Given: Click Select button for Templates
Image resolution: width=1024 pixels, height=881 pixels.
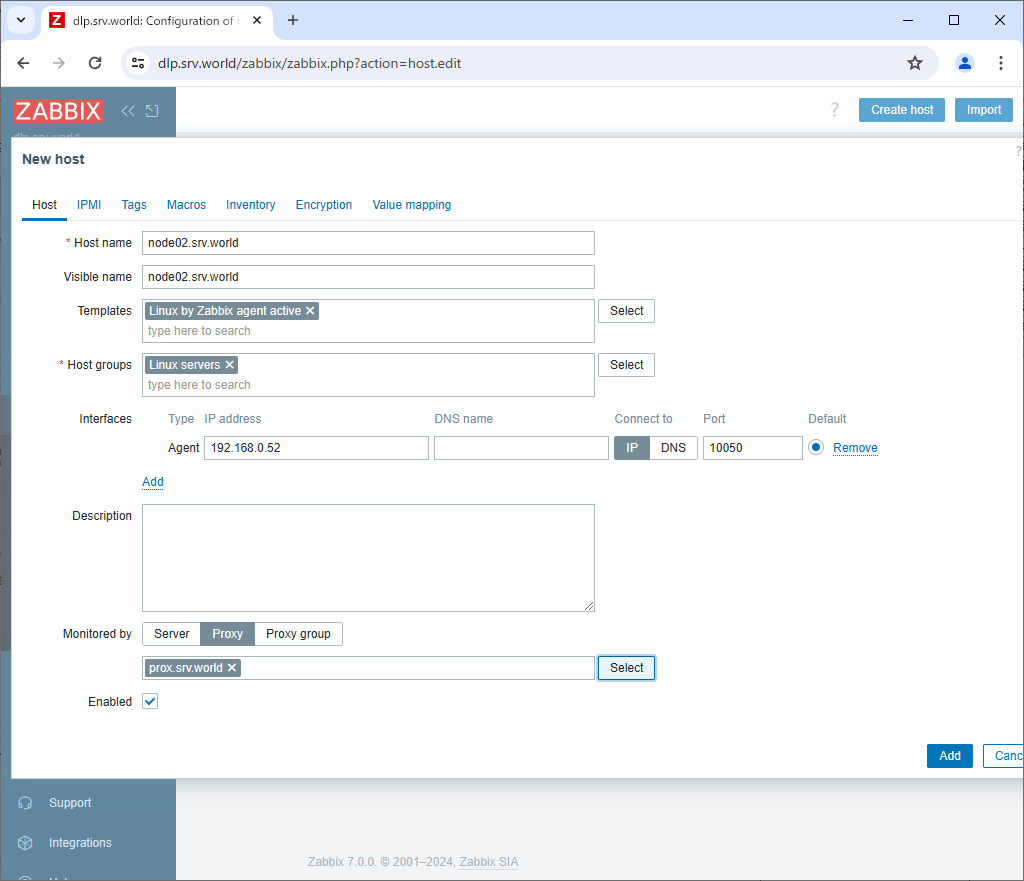Looking at the screenshot, I should (x=626, y=311).
